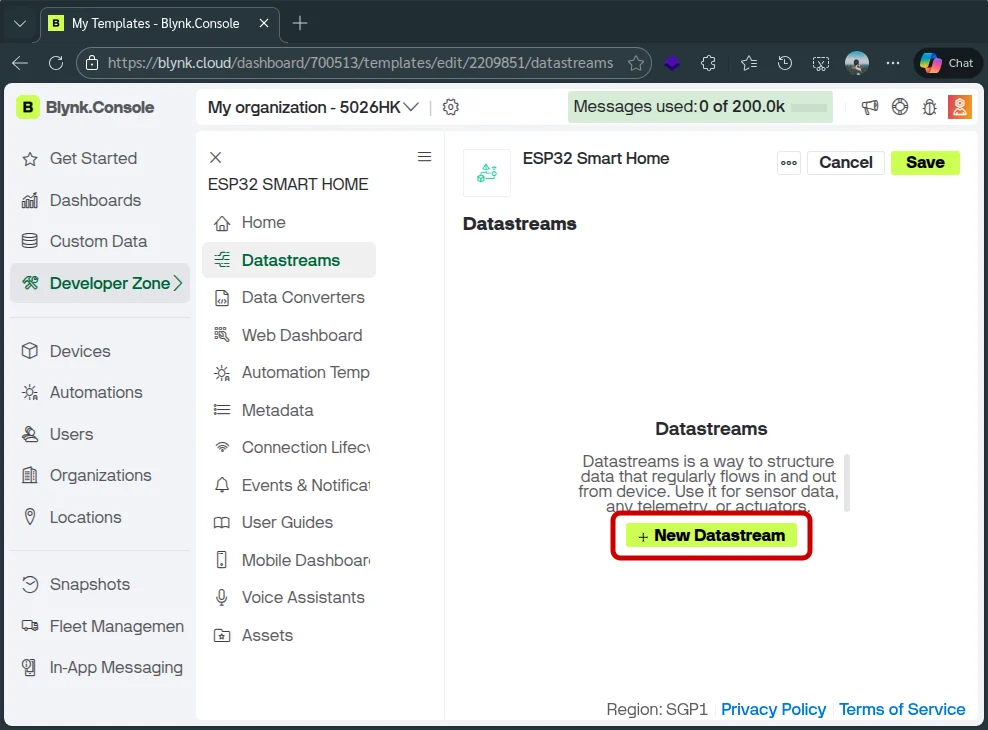Click the messages used progress bar

pos(809,107)
